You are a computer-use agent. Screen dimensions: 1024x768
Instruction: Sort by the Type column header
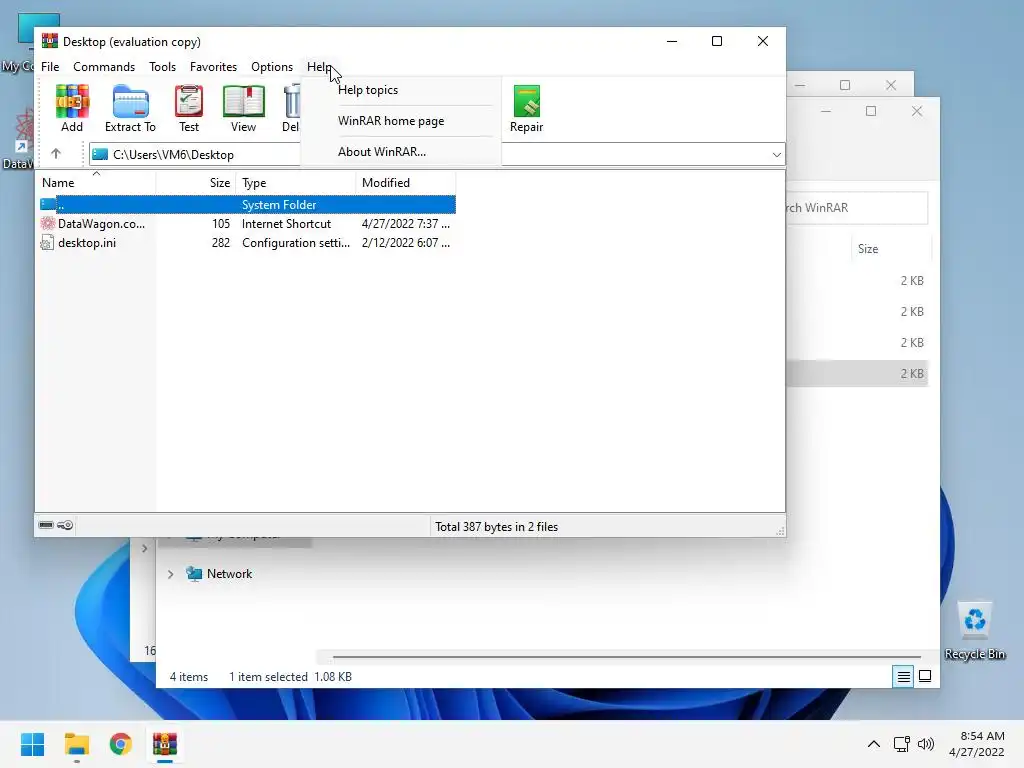296,183
